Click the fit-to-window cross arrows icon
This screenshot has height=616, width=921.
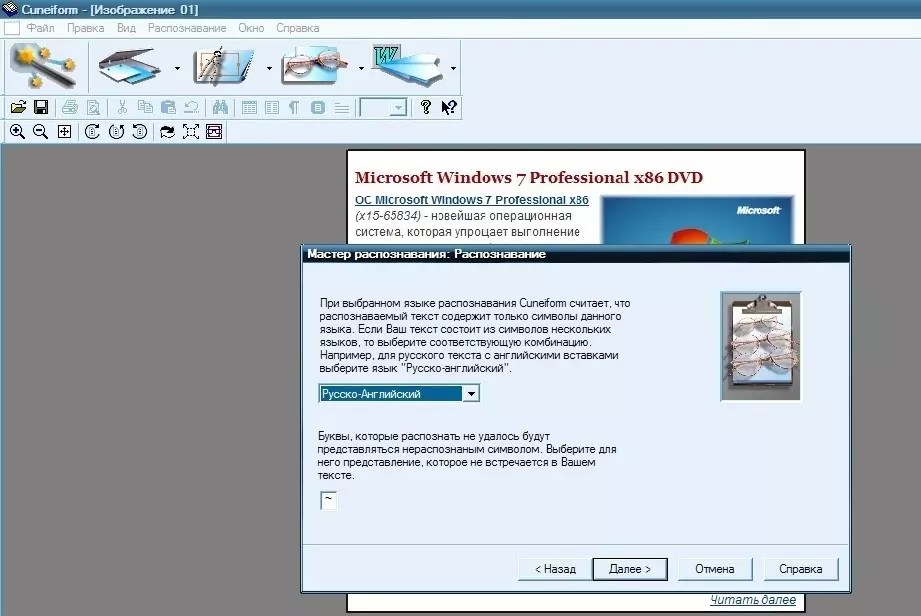[x=65, y=132]
